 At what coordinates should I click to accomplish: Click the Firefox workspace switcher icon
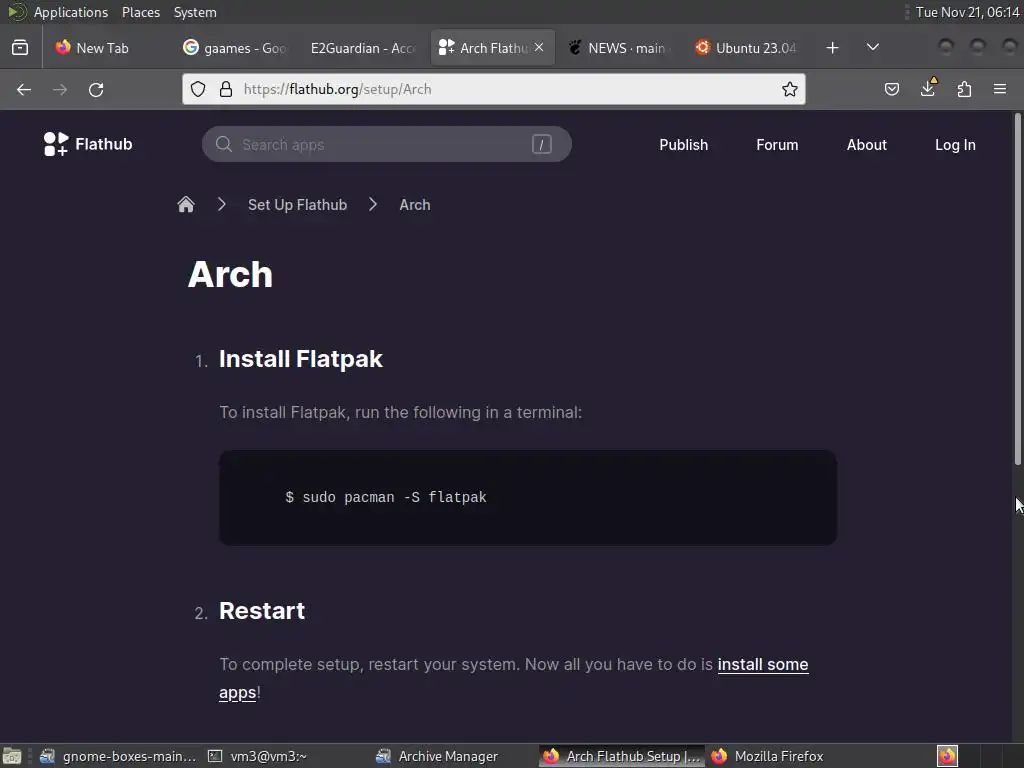947,756
